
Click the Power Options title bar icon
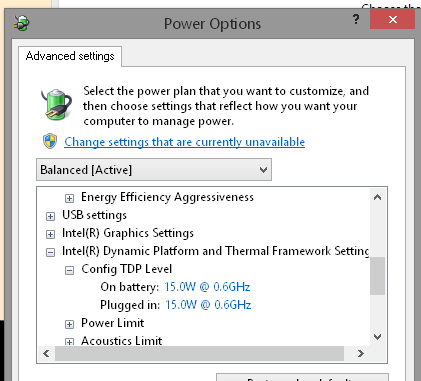coord(22,24)
